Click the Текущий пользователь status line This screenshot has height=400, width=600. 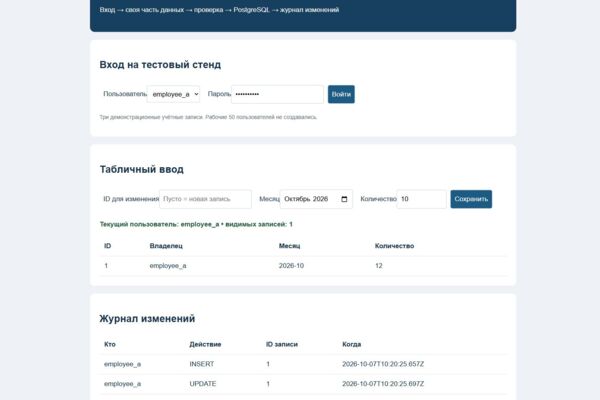[x=196, y=224]
